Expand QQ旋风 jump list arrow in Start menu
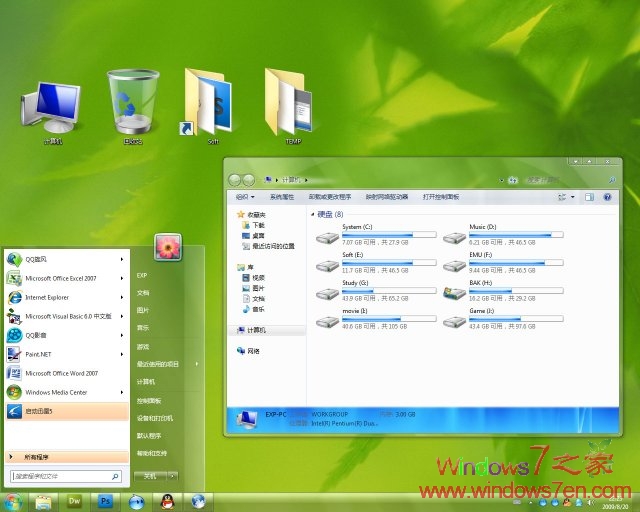The width and height of the screenshot is (640, 512). [x=122, y=259]
